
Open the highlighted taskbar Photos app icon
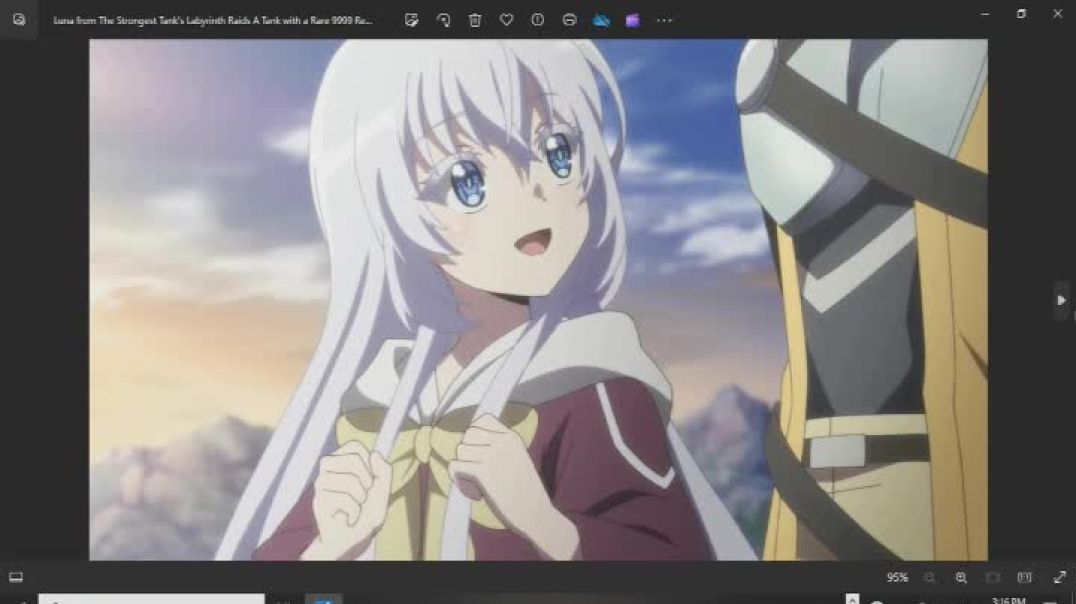click(x=323, y=600)
